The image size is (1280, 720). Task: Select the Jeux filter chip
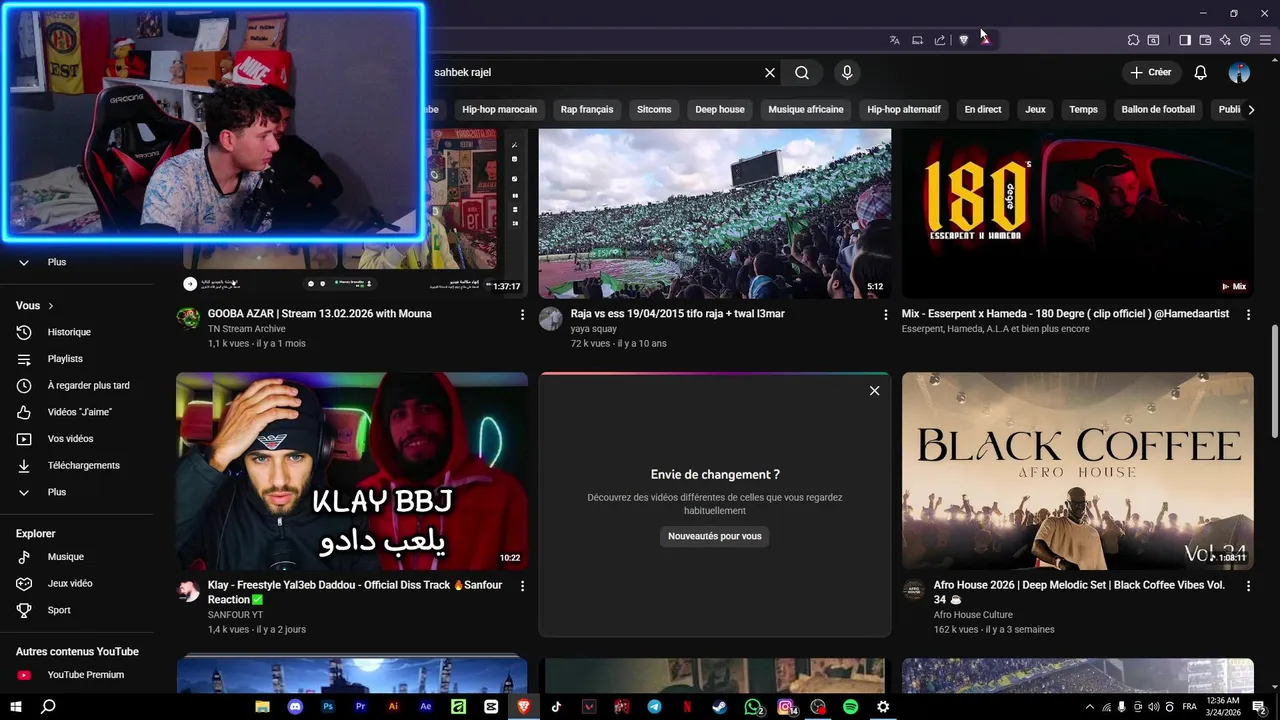coord(1036,109)
